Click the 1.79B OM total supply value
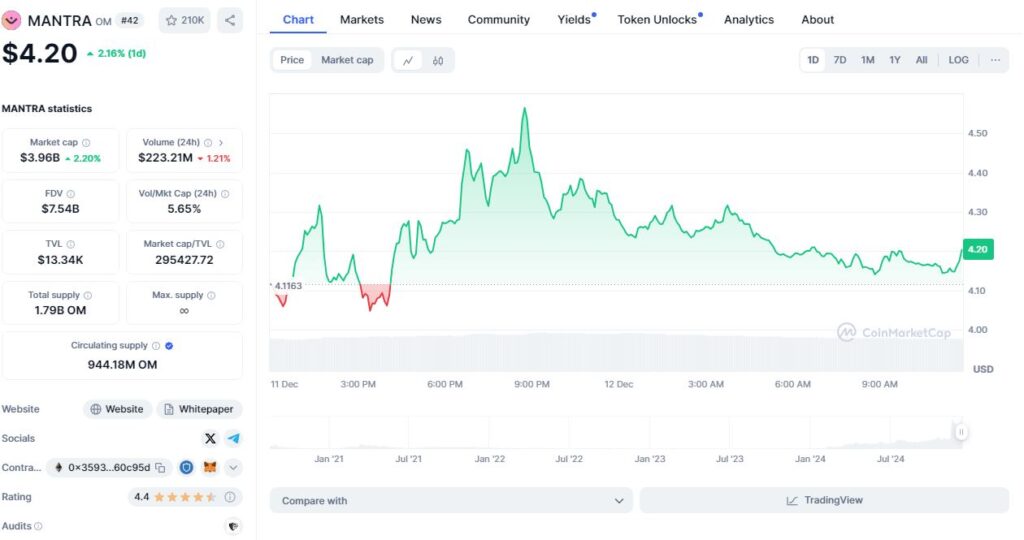 pos(60,311)
